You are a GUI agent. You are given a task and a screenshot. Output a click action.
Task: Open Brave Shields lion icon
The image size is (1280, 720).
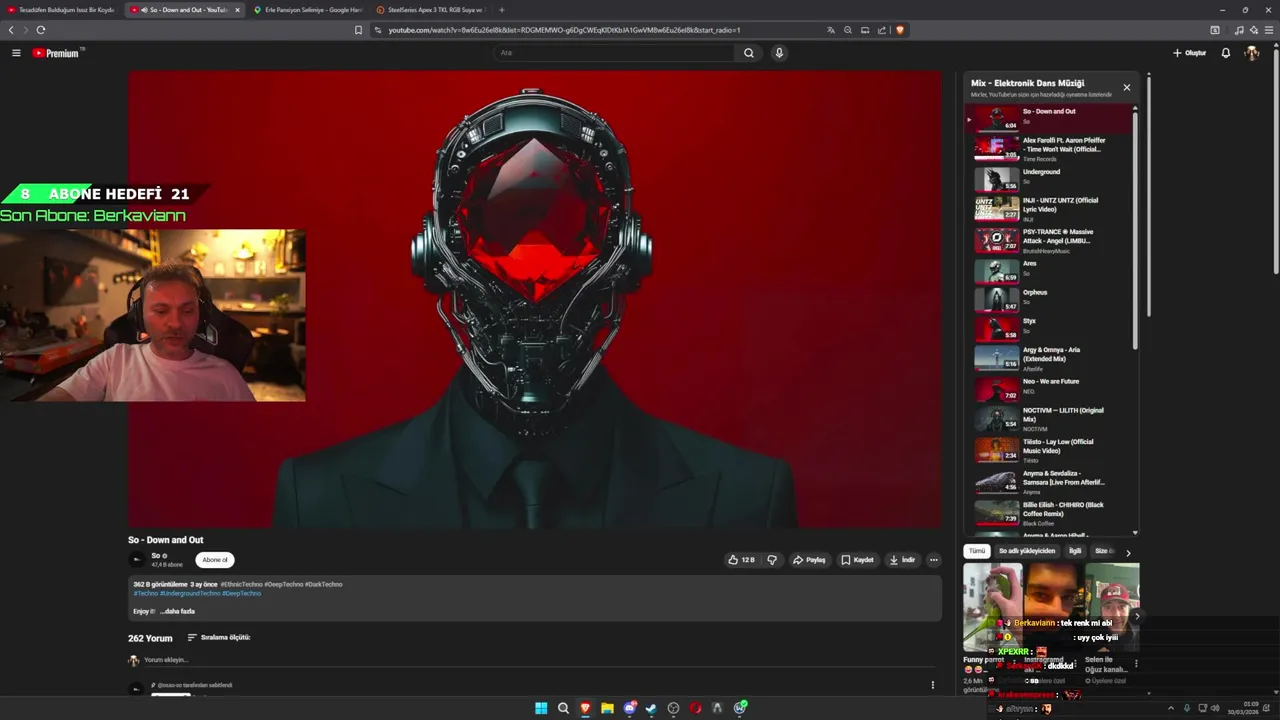(x=900, y=30)
